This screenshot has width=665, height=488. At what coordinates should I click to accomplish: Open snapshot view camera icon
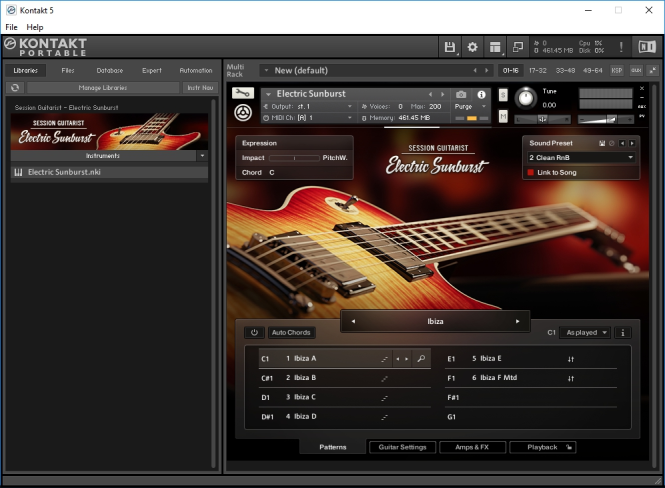tap(461, 94)
